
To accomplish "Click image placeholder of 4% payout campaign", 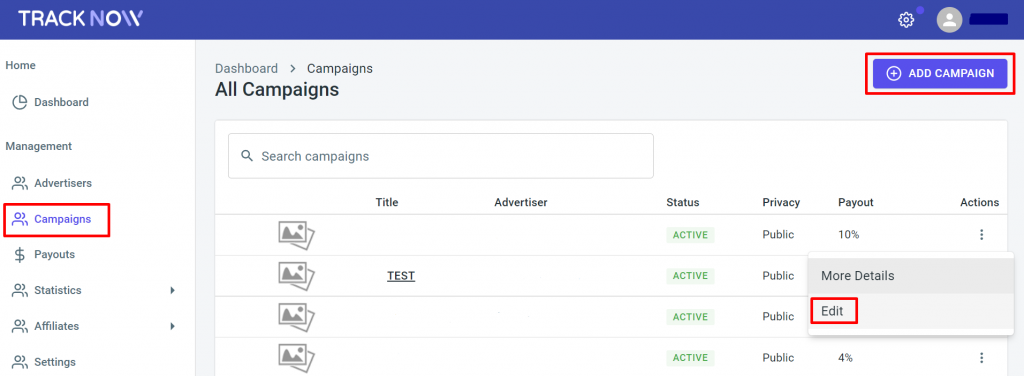I will coord(296,357).
